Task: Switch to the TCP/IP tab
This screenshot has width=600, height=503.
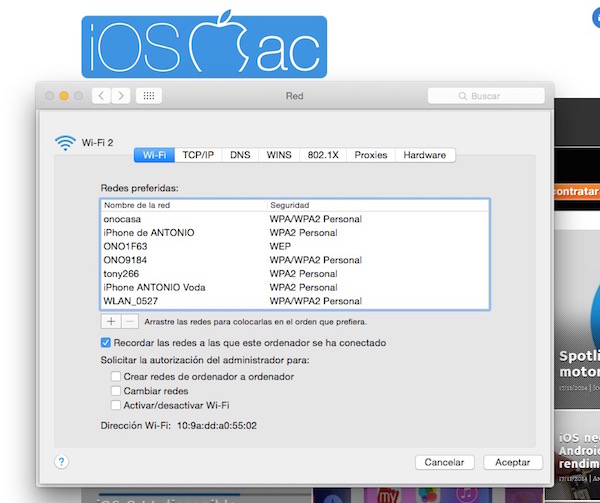Action: (x=197, y=155)
